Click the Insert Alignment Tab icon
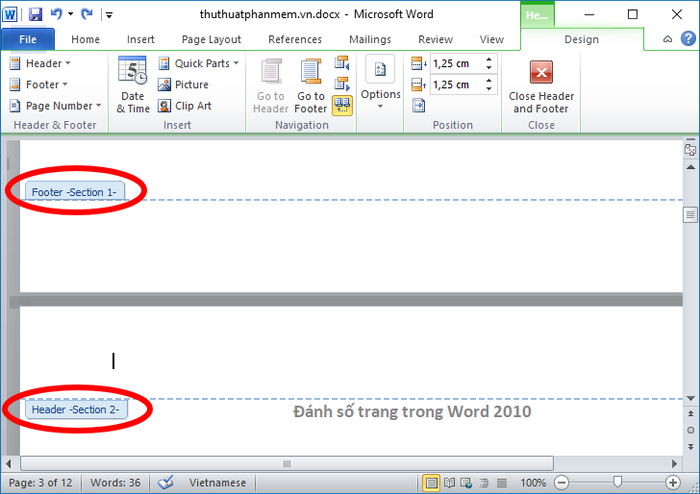Viewport: 700px width, 494px height. pos(418,106)
